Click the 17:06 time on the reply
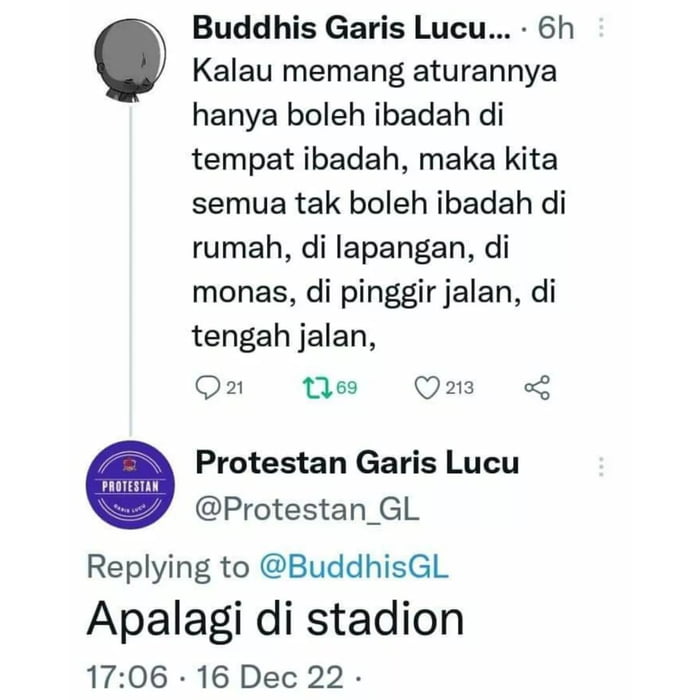This screenshot has width=700, height=700. (127, 675)
